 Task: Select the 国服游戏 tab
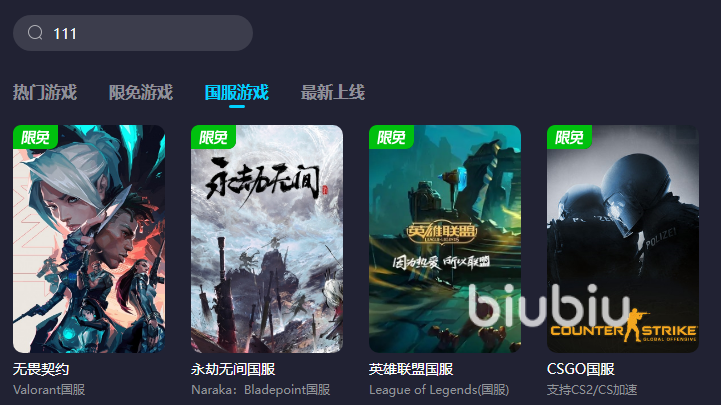[x=236, y=92]
